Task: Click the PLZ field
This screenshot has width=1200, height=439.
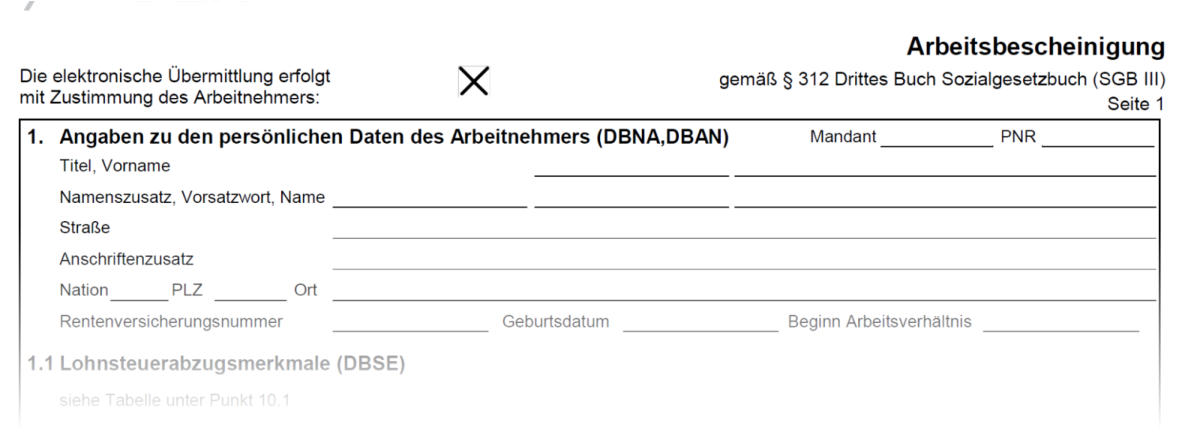Action: pyautogui.click(x=250, y=291)
